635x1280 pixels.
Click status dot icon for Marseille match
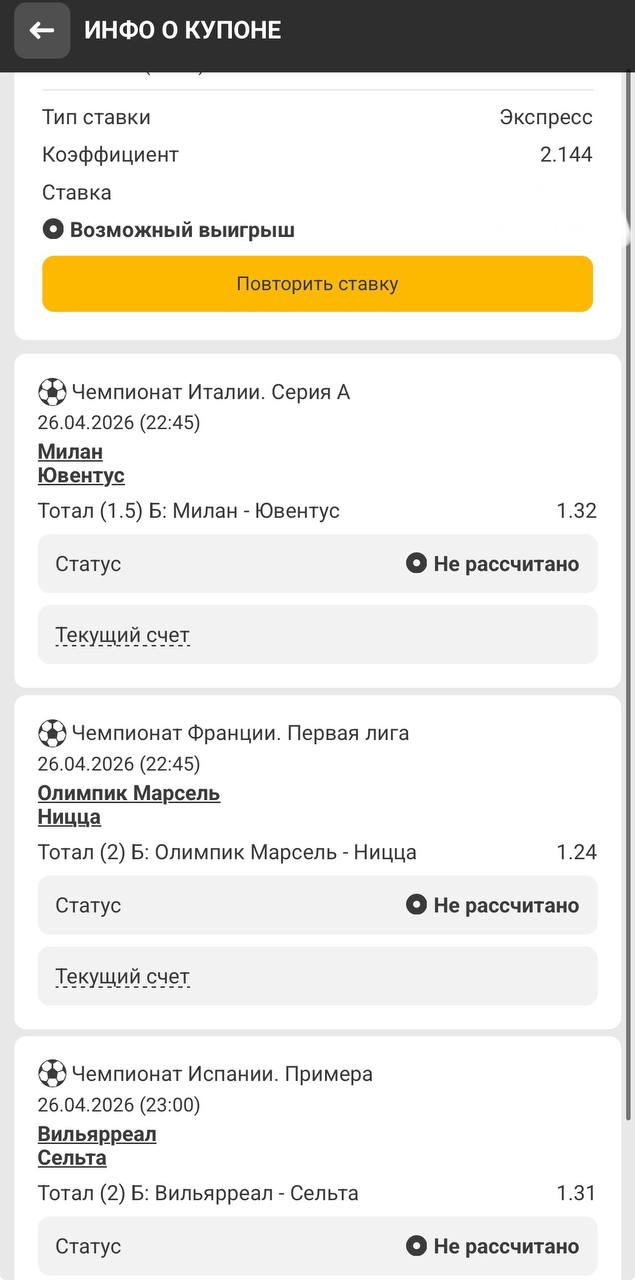tap(416, 905)
